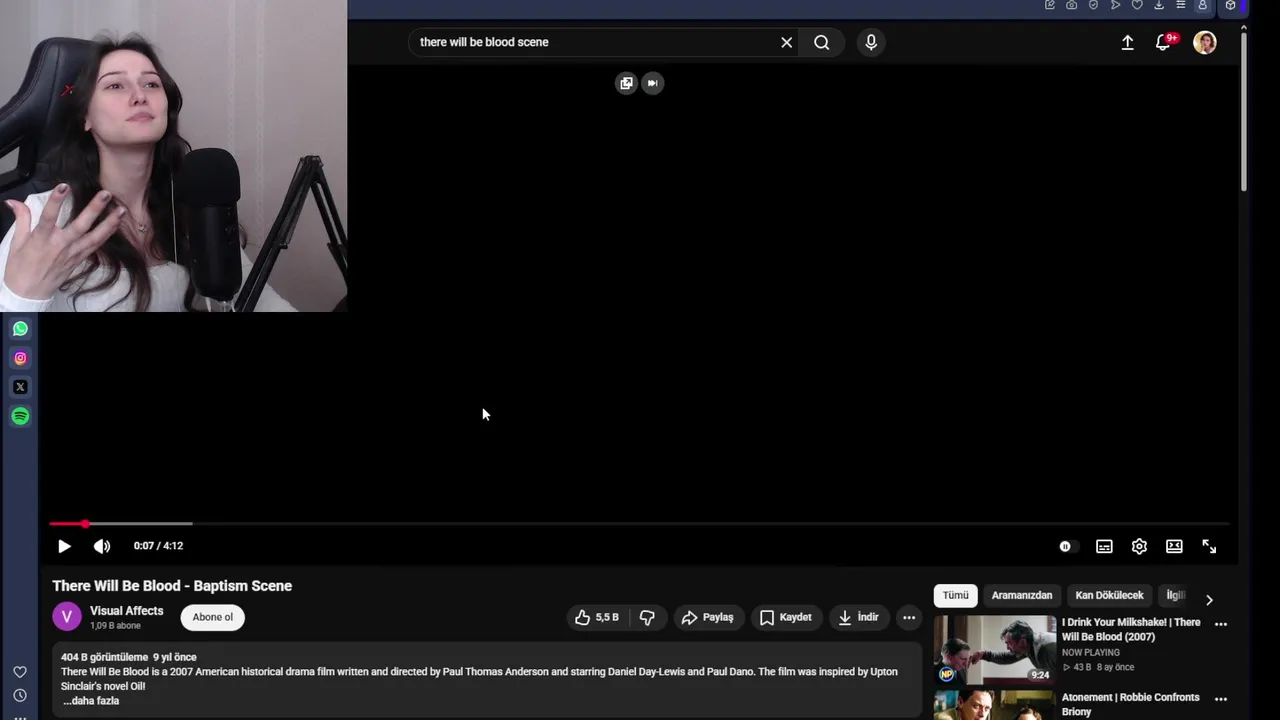The height and width of the screenshot is (720, 1280).
Task: Open browser toolbar downloads icon
Action: [x=1159, y=5]
